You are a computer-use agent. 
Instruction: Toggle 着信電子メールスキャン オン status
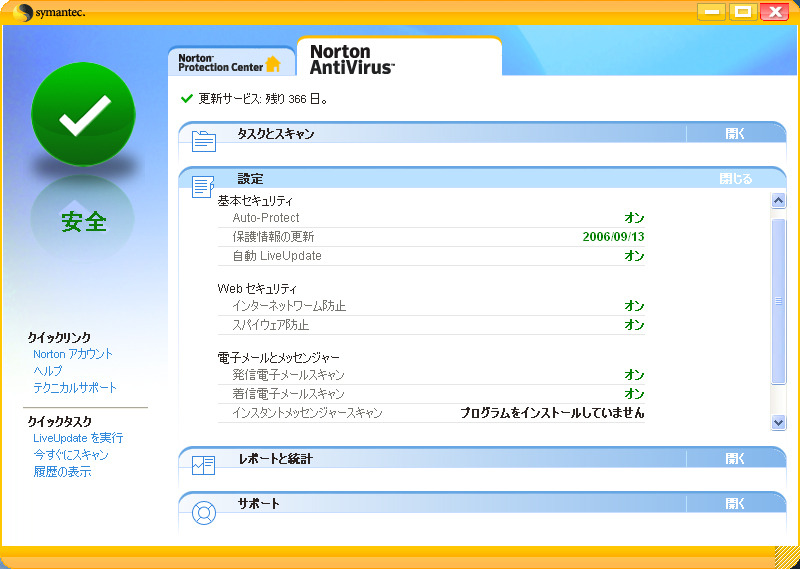coord(634,393)
